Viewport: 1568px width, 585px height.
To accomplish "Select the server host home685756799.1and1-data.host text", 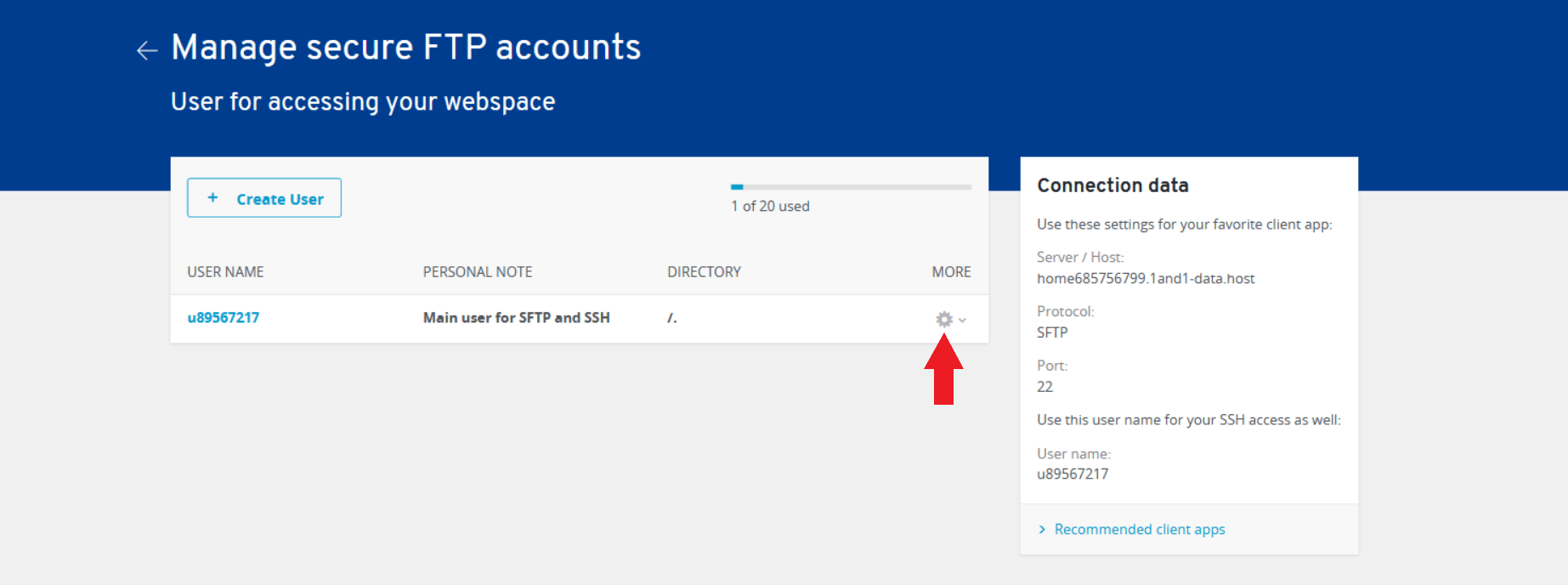I will click(x=1146, y=279).
